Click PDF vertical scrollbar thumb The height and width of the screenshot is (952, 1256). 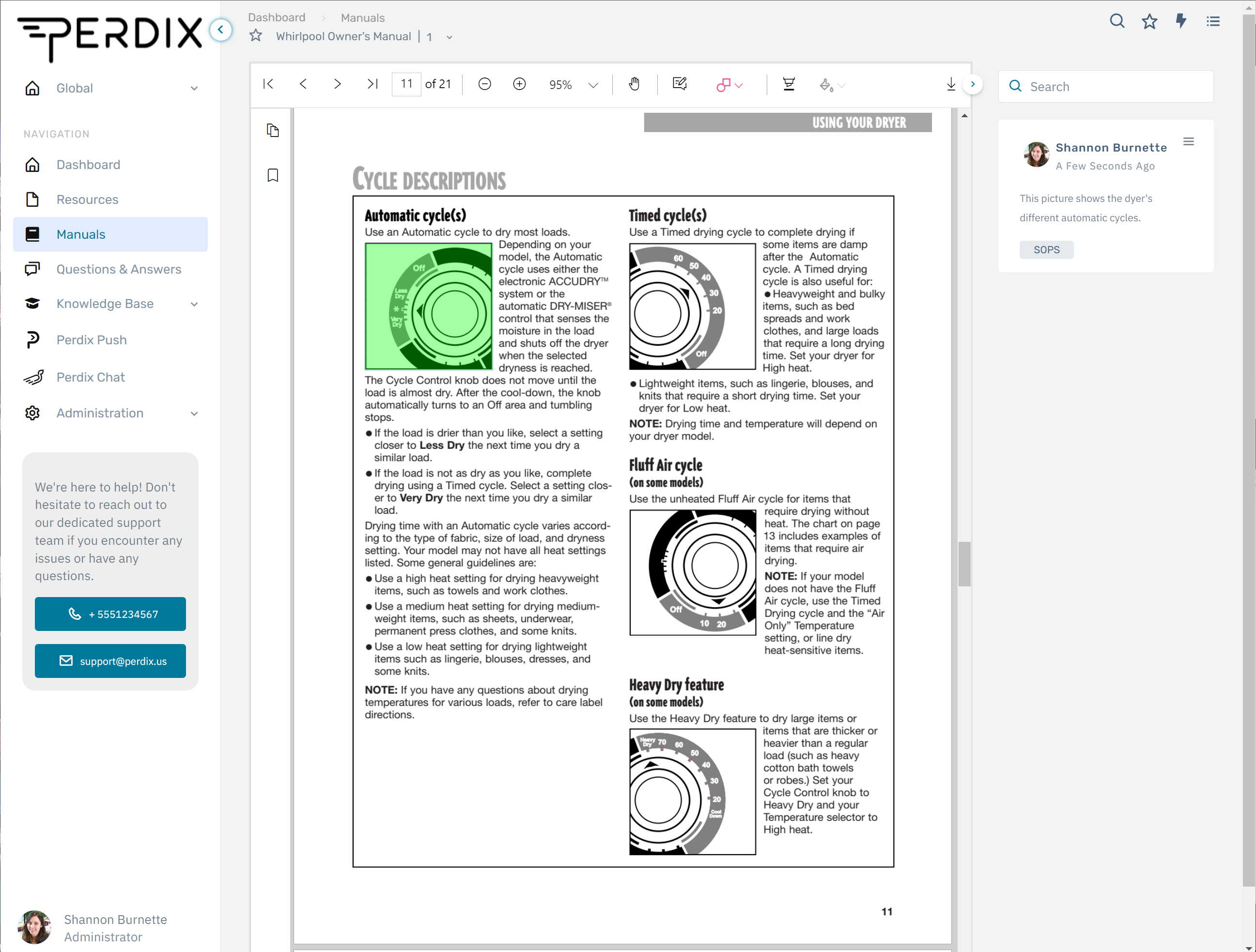pyautogui.click(x=964, y=564)
